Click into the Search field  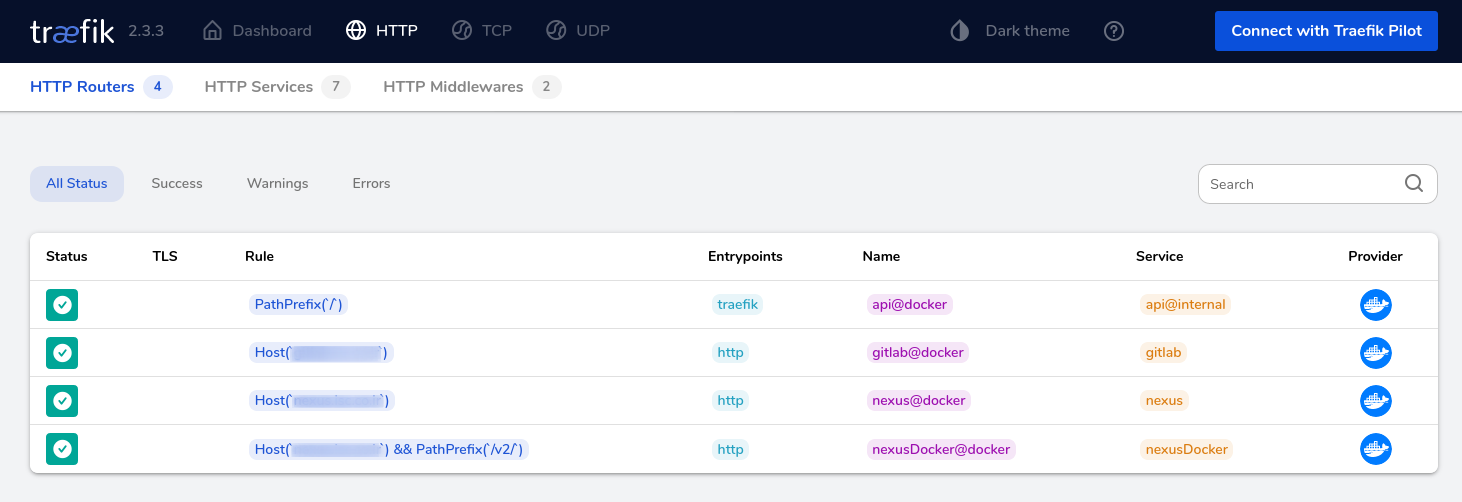[x=1317, y=184]
